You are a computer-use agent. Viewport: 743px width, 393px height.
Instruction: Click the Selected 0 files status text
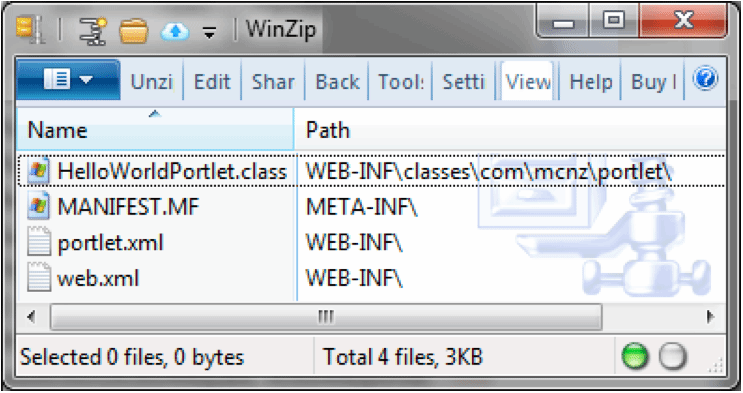pos(132,357)
